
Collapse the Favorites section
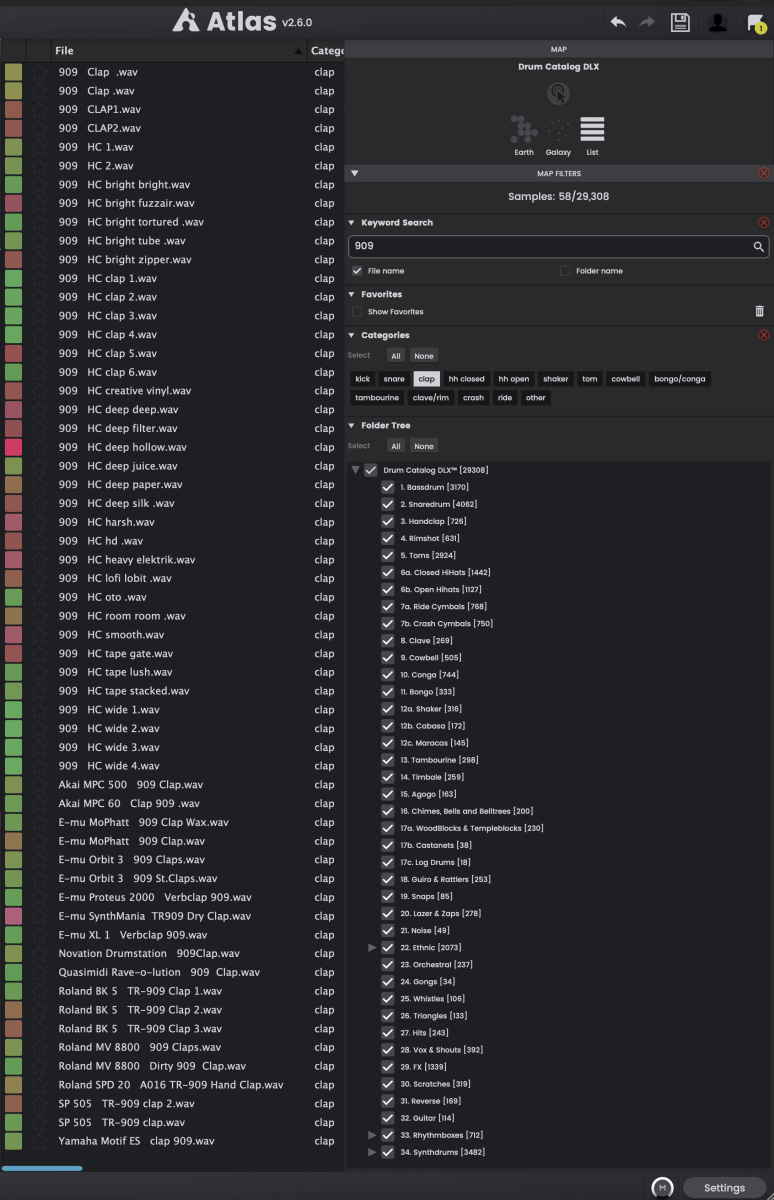[352, 295]
